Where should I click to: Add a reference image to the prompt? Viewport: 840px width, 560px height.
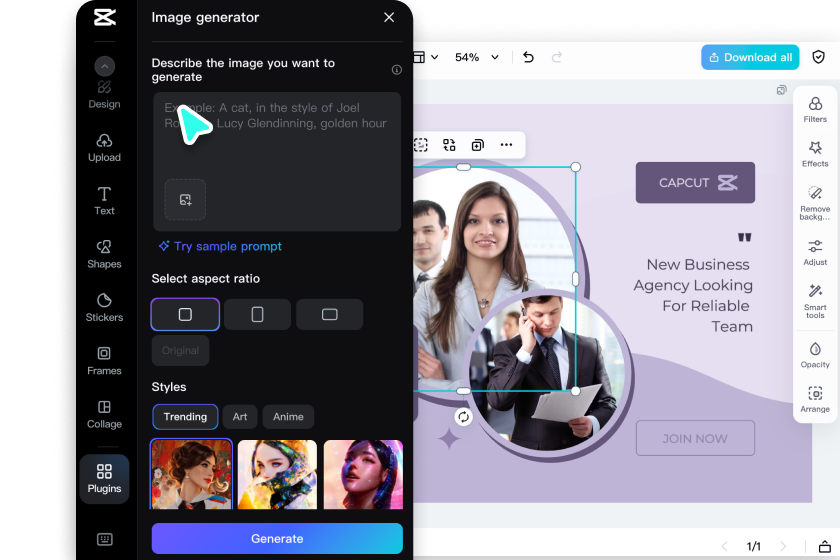(185, 199)
